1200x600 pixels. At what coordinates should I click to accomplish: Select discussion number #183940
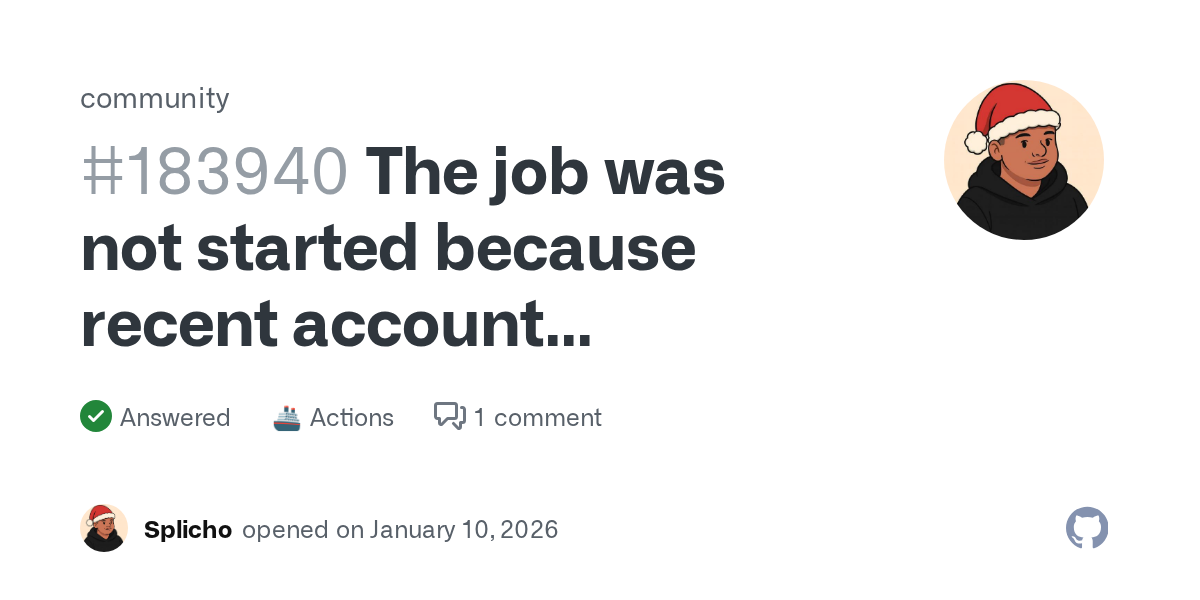click(x=214, y=172)
